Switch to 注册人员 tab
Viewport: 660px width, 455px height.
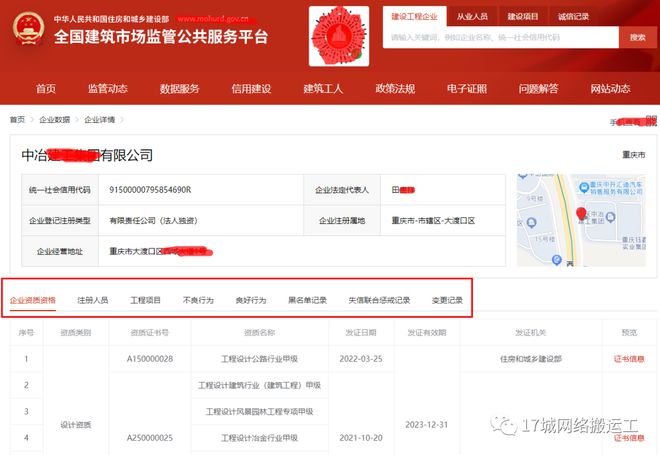point(93,300)
